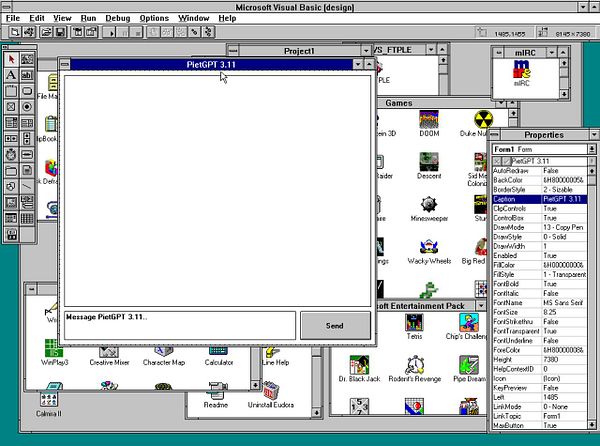Click the Start (run) toolbar button

pos(109,32)
